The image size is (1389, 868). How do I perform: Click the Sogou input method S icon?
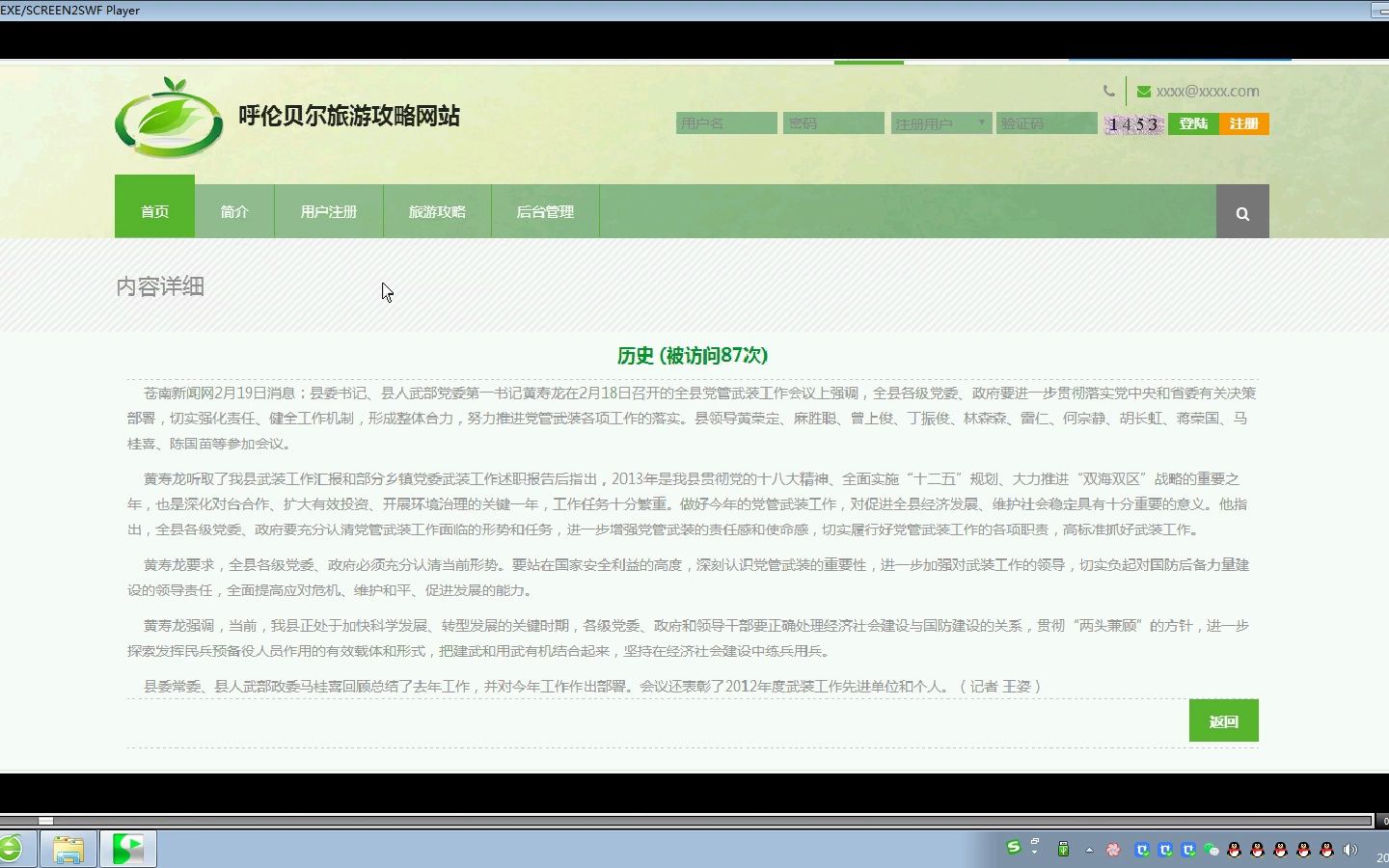(1015, 847)
